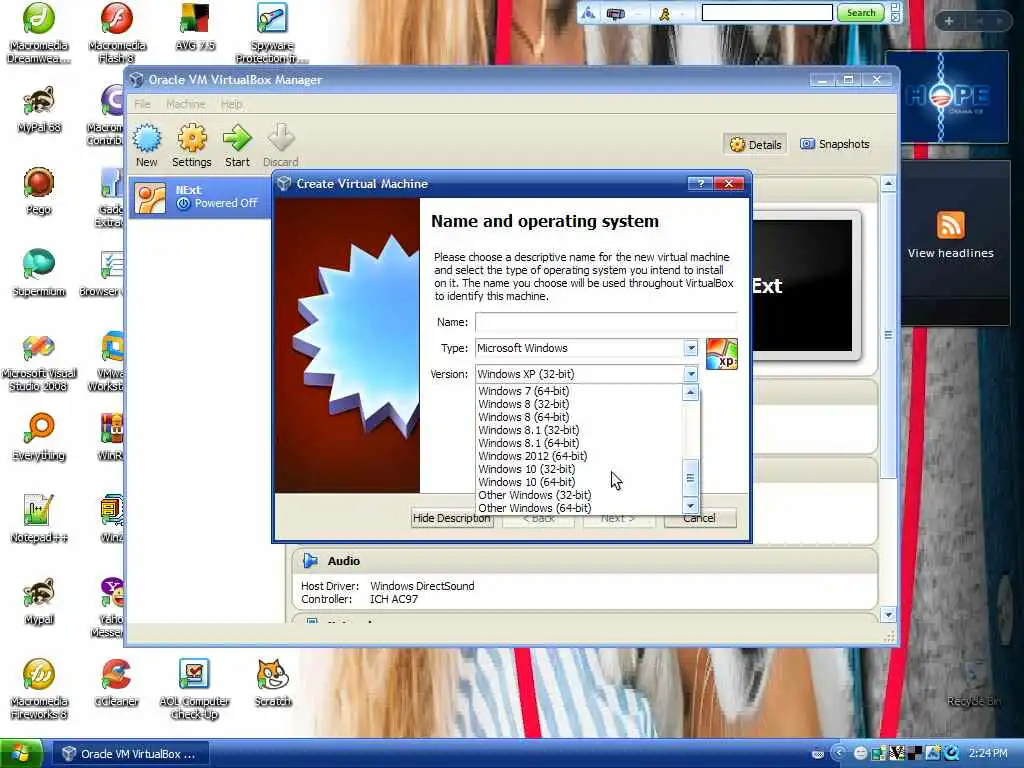Click the version list scroll down arrow
Screen dimensions: 1024x768
click(x=690, y=506)
